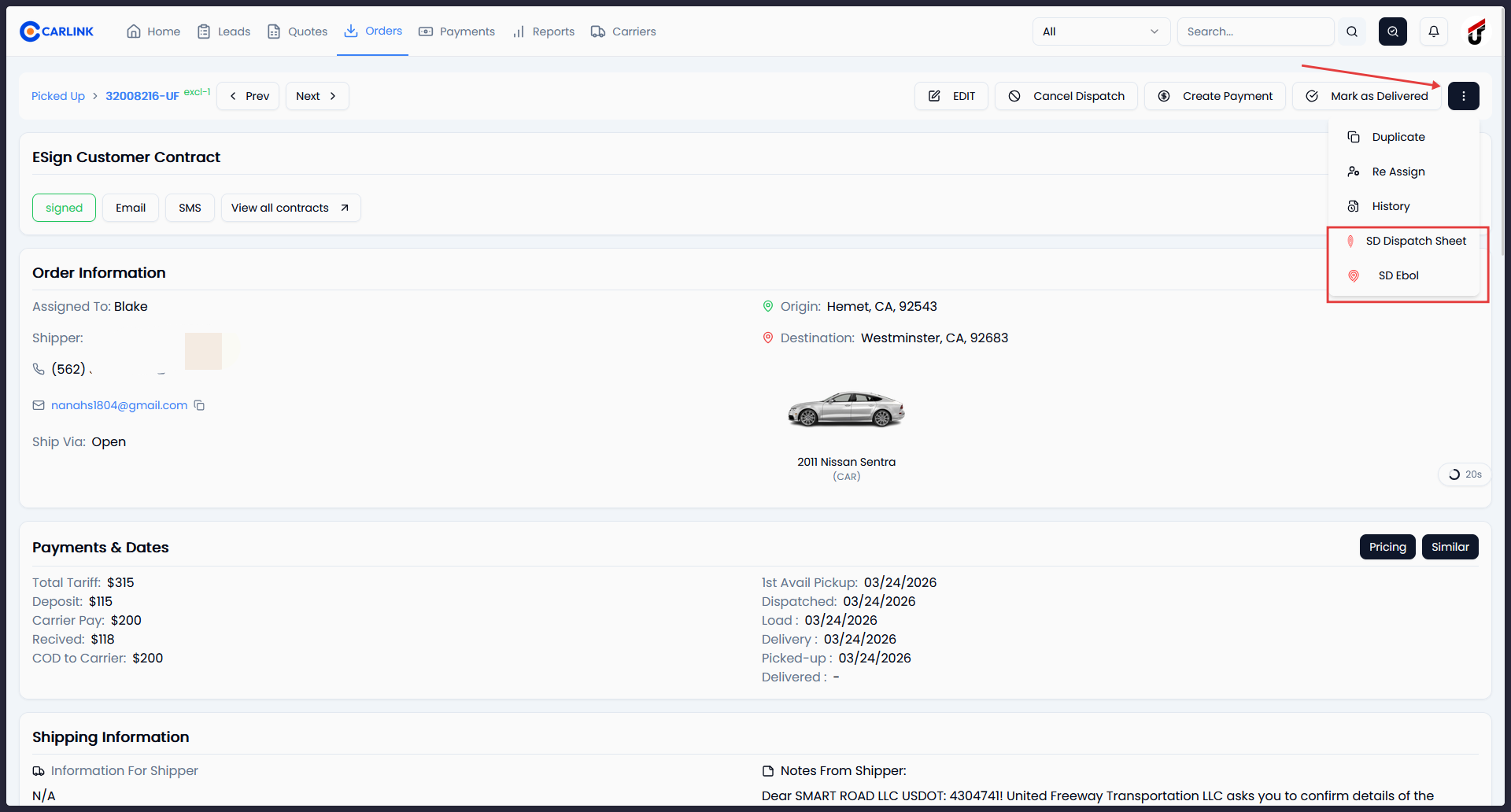Click the Picked Up breadcrumb expander arrow
Viewport: 1511px width, 812px height.
pos(94,95)
